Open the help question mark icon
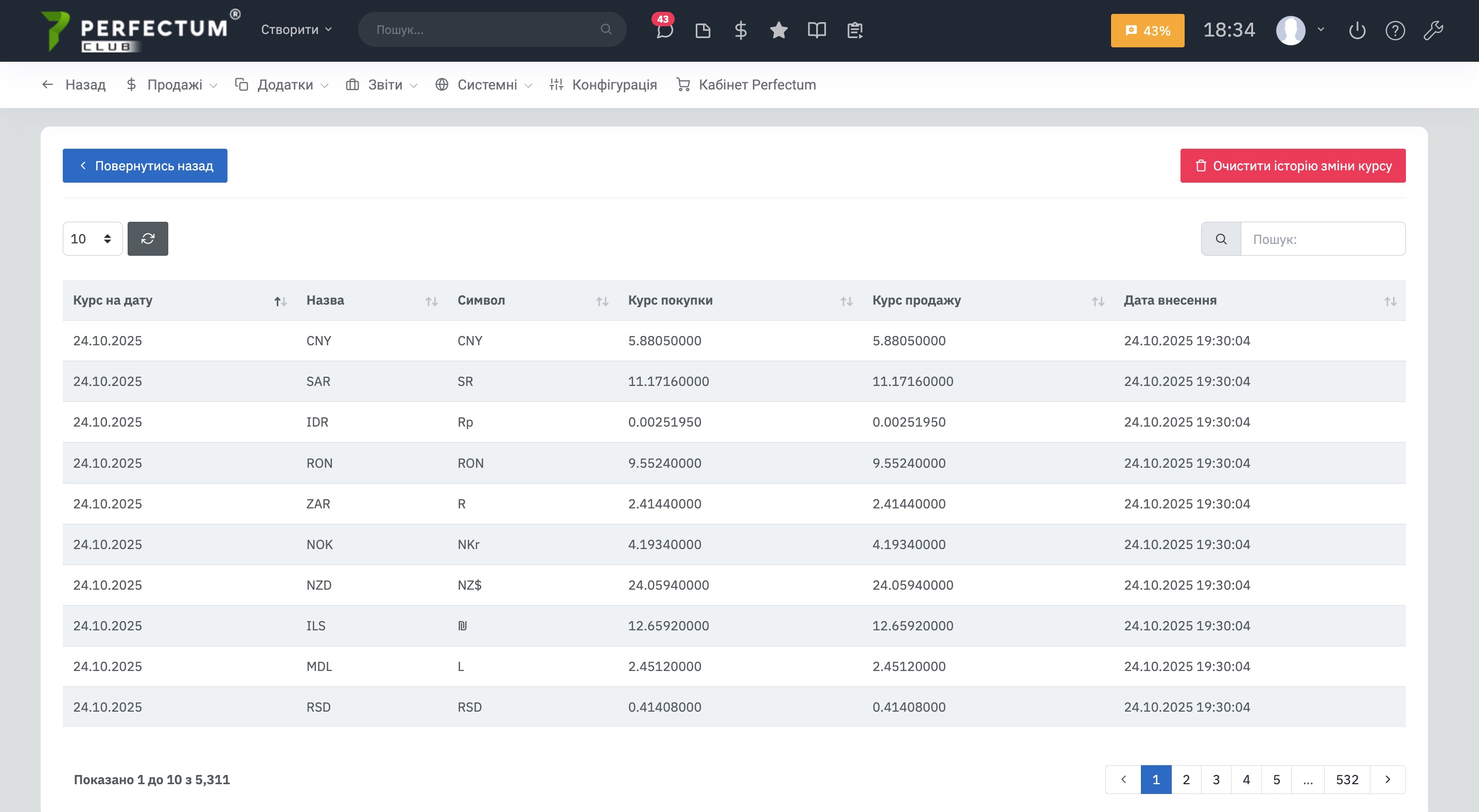This screenshot has height=812, width=1479. 1395,30
